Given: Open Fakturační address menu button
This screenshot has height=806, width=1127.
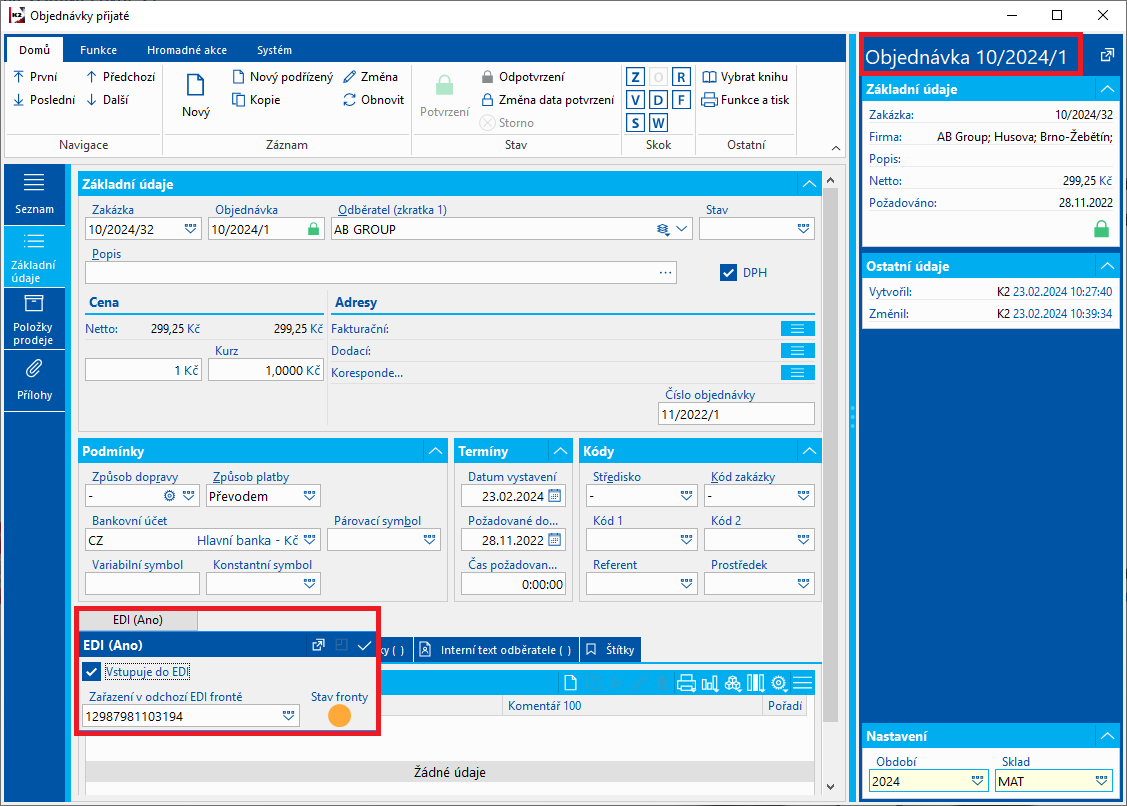Looking at the screenshot, I should click(x=797, y=329).
